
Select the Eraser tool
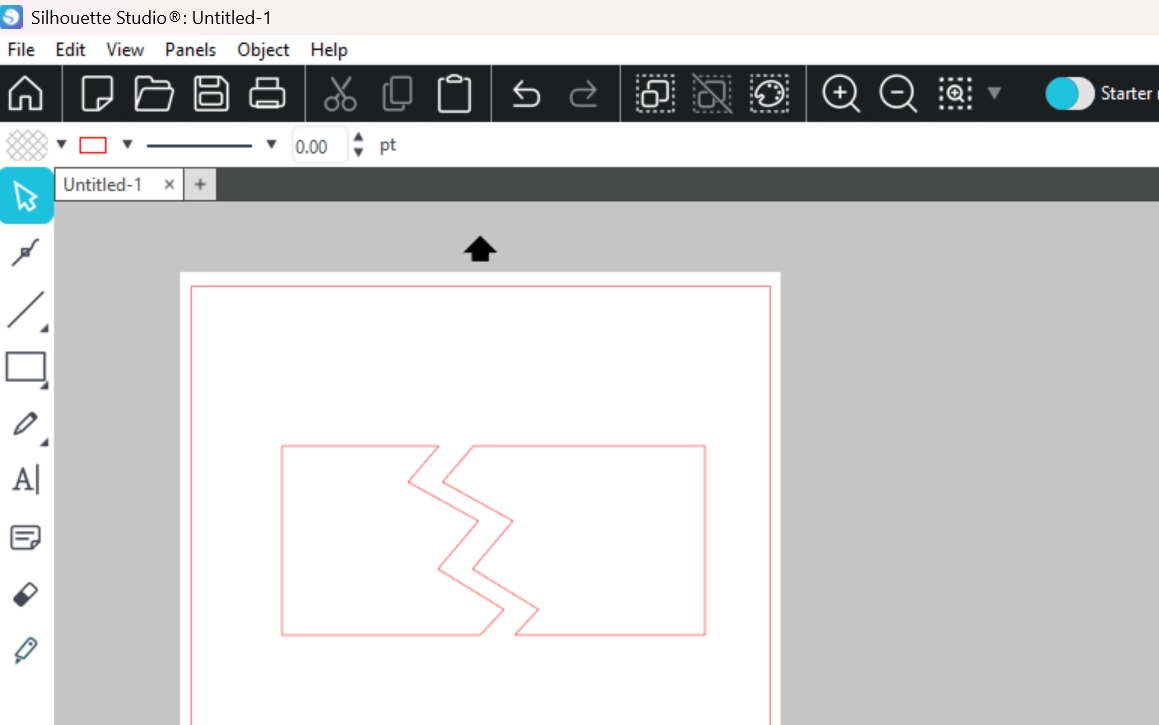click(25, 595)
